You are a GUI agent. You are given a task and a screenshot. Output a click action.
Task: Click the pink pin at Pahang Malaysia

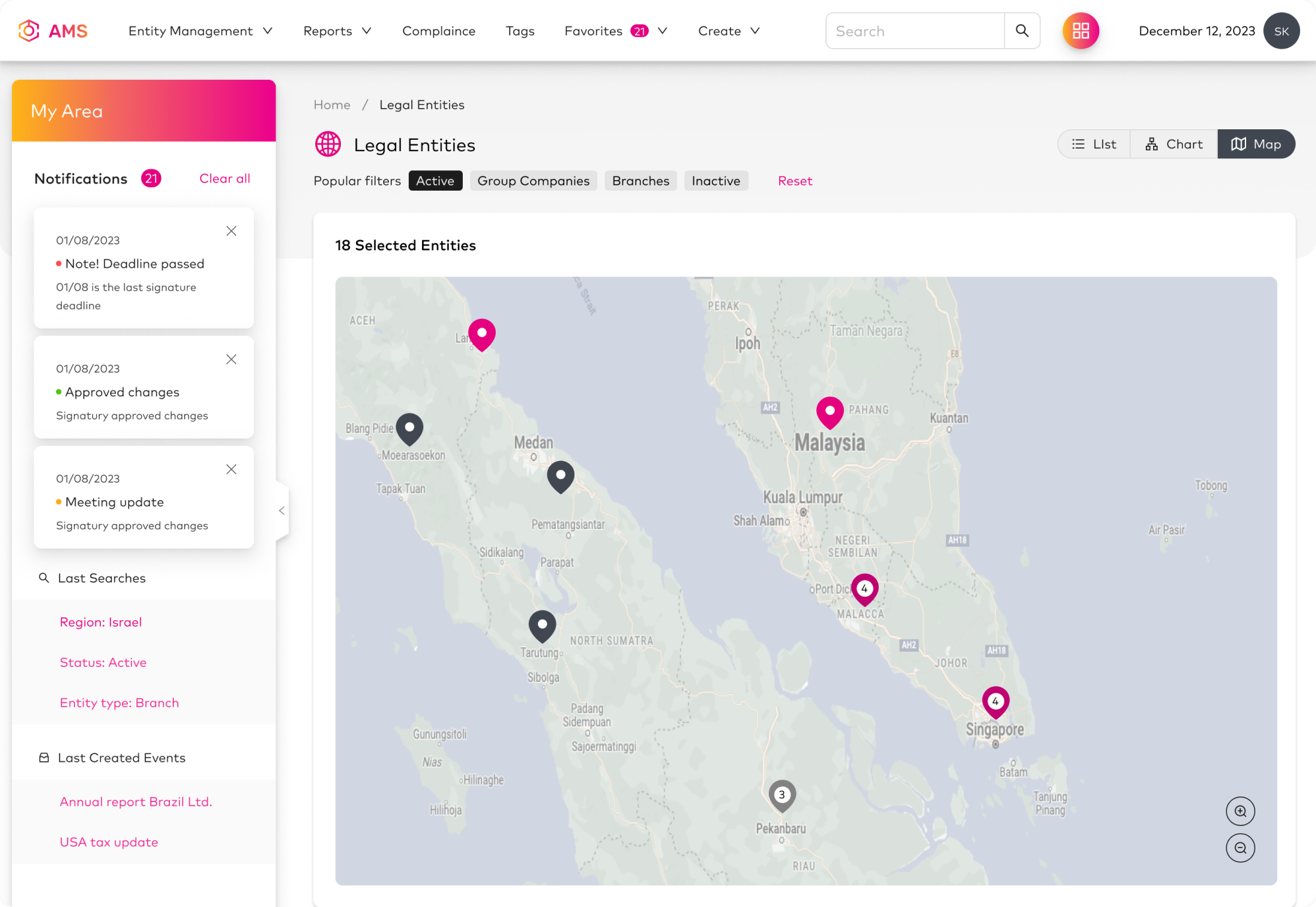(x=830, y=413)
